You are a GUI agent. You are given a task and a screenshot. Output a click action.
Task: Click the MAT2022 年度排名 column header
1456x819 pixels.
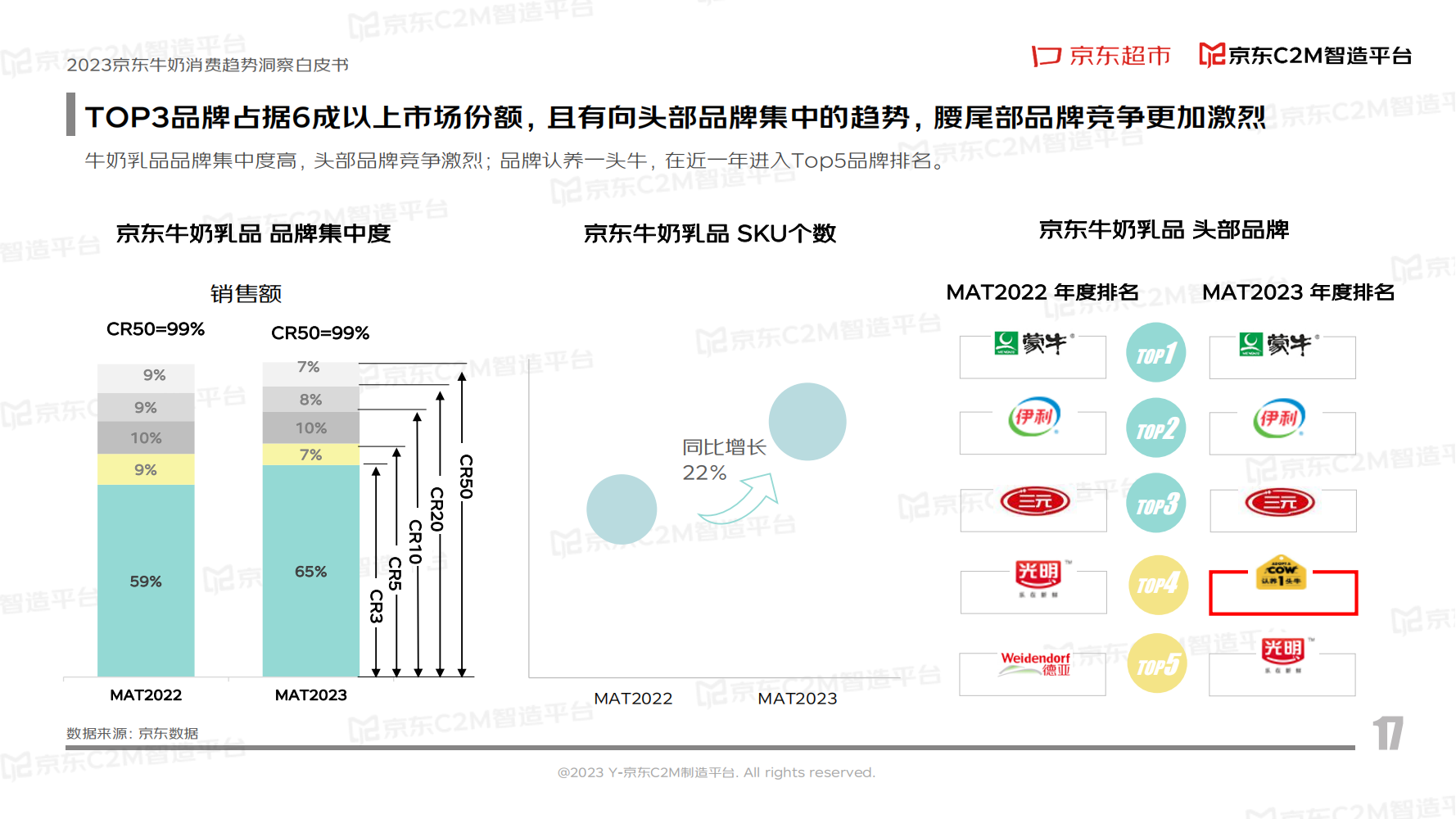coord(1042,292)
